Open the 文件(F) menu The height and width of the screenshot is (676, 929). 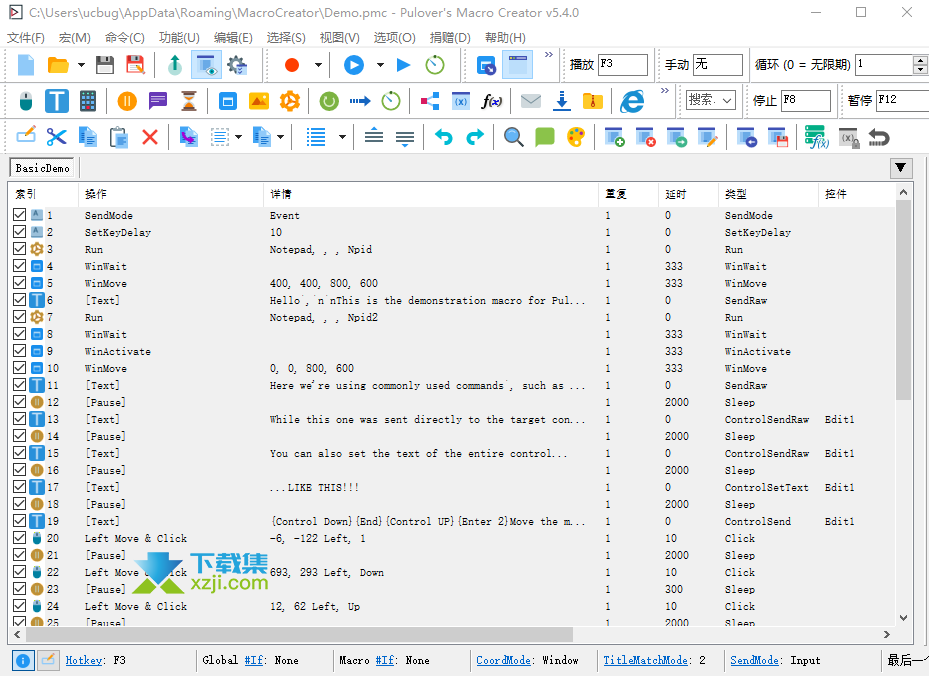[25, 38]
